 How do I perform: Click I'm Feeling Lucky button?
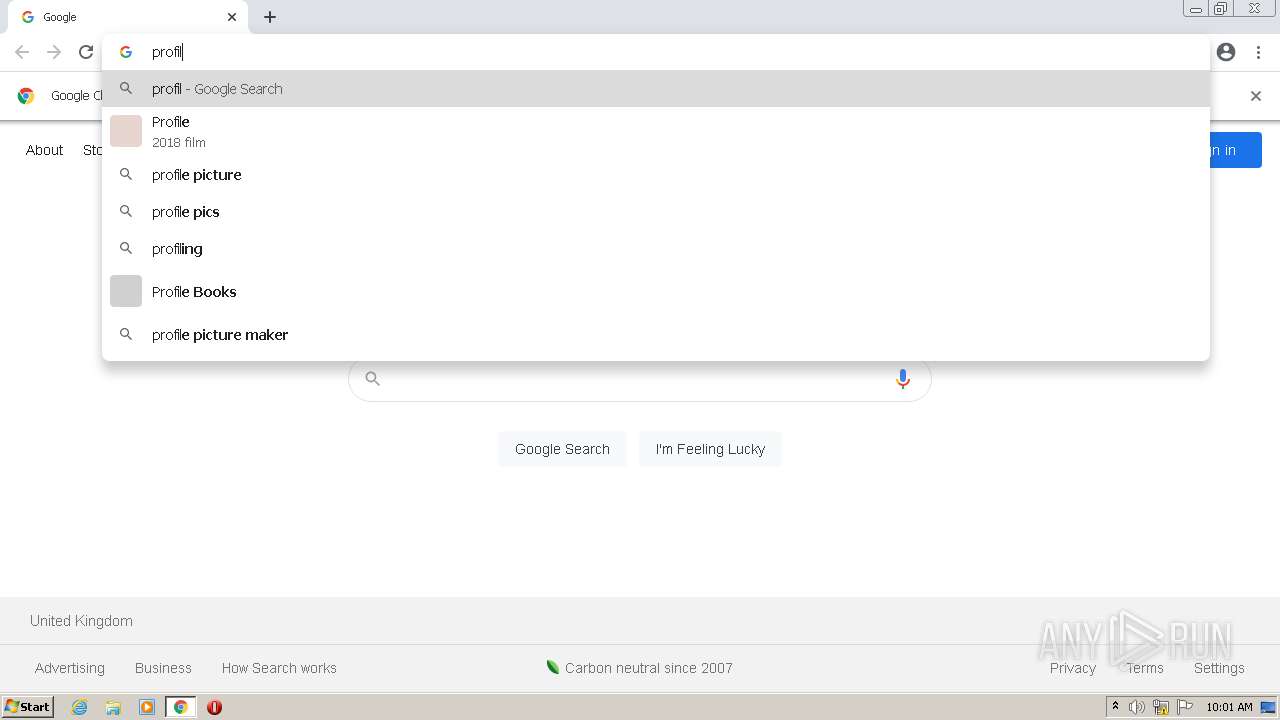710,449
